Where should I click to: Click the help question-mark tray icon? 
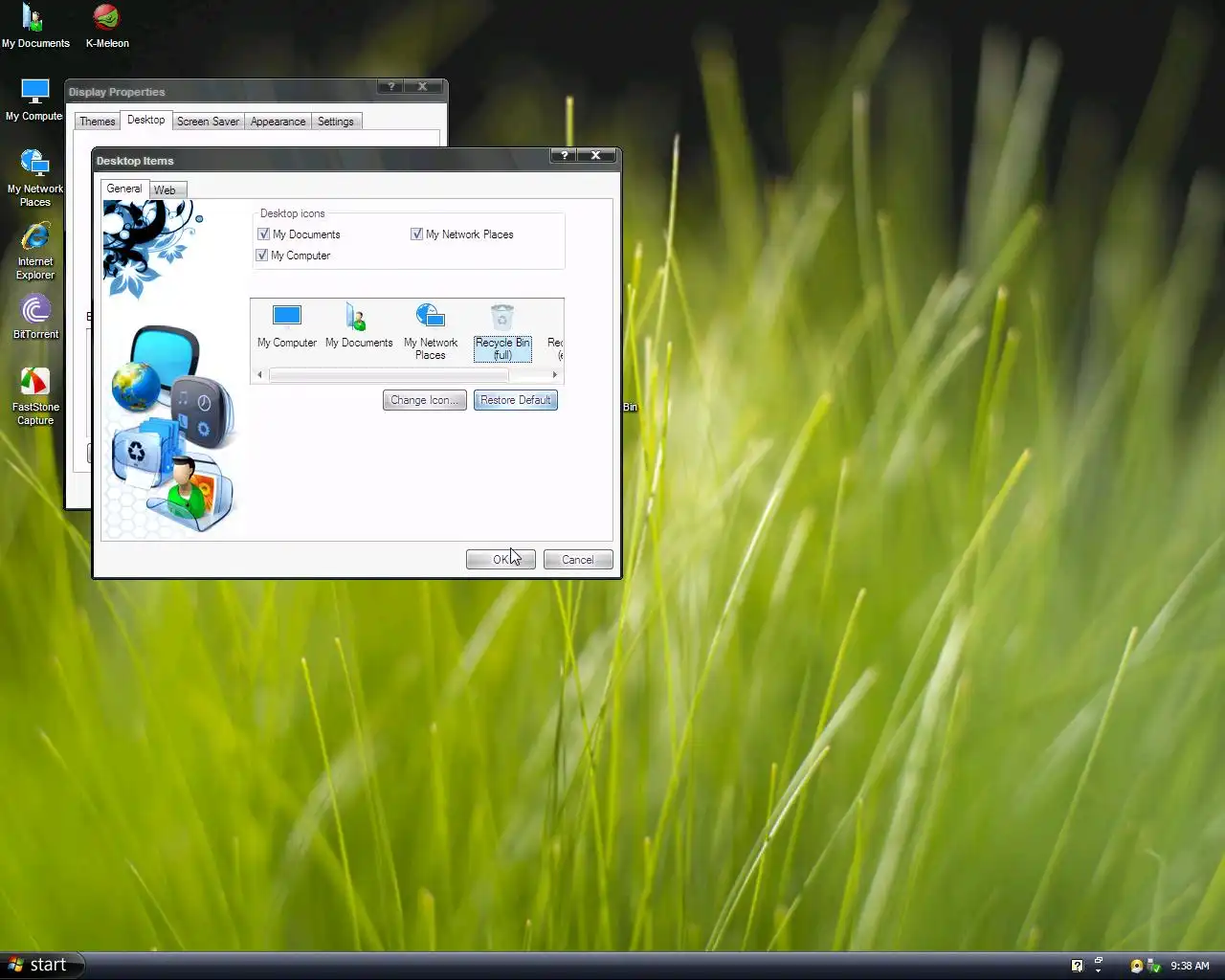(x=1077, y=966)
